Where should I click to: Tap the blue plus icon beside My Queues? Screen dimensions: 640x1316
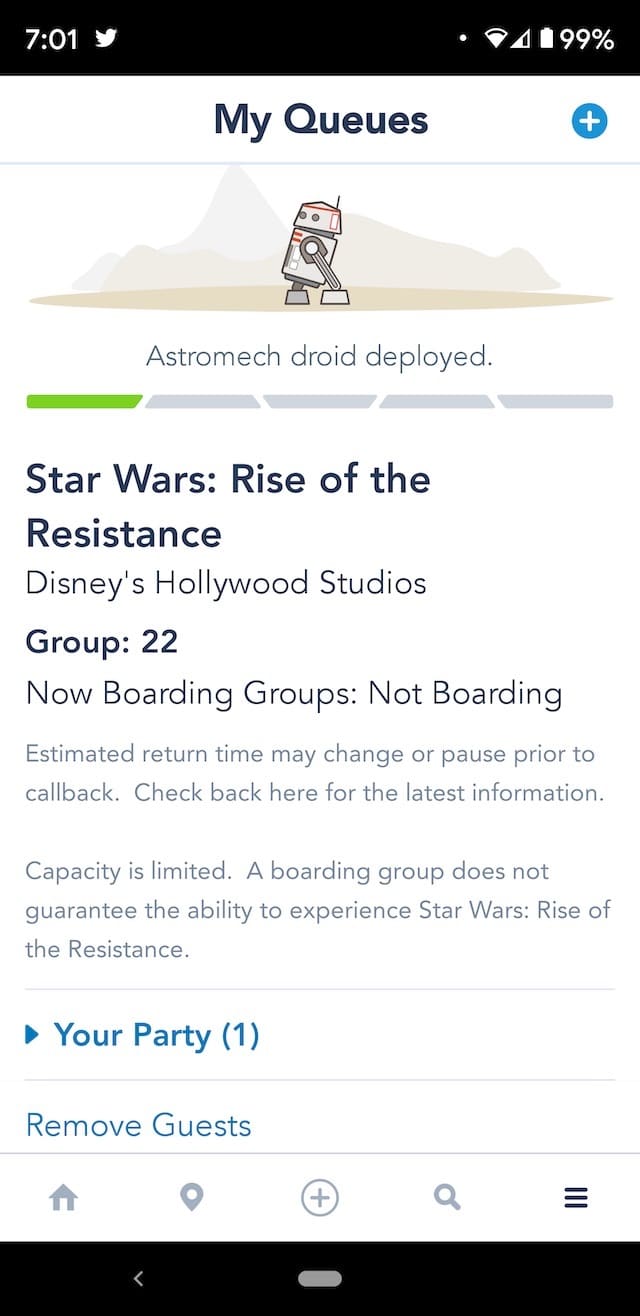pyautogui.click(x=589, y=122)
